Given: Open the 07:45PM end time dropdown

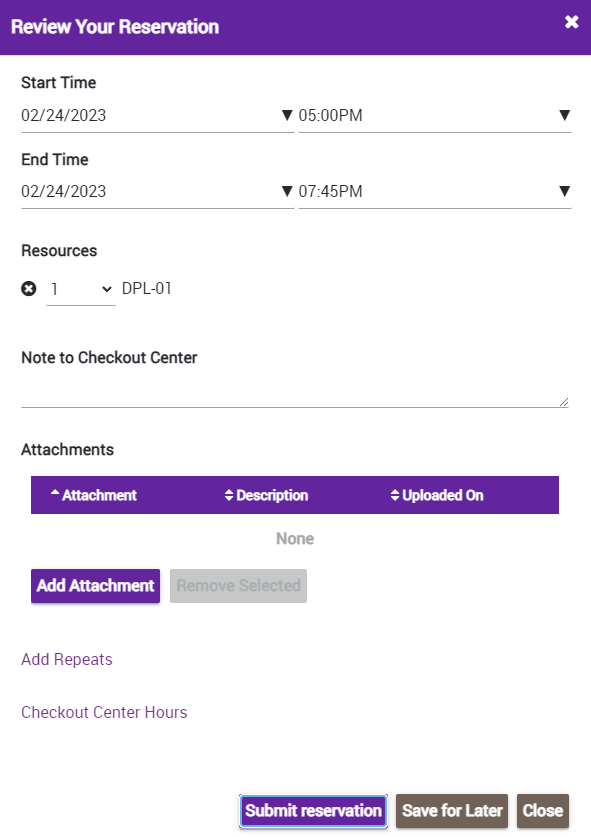Looking at the screenshot, I should 435,191.
